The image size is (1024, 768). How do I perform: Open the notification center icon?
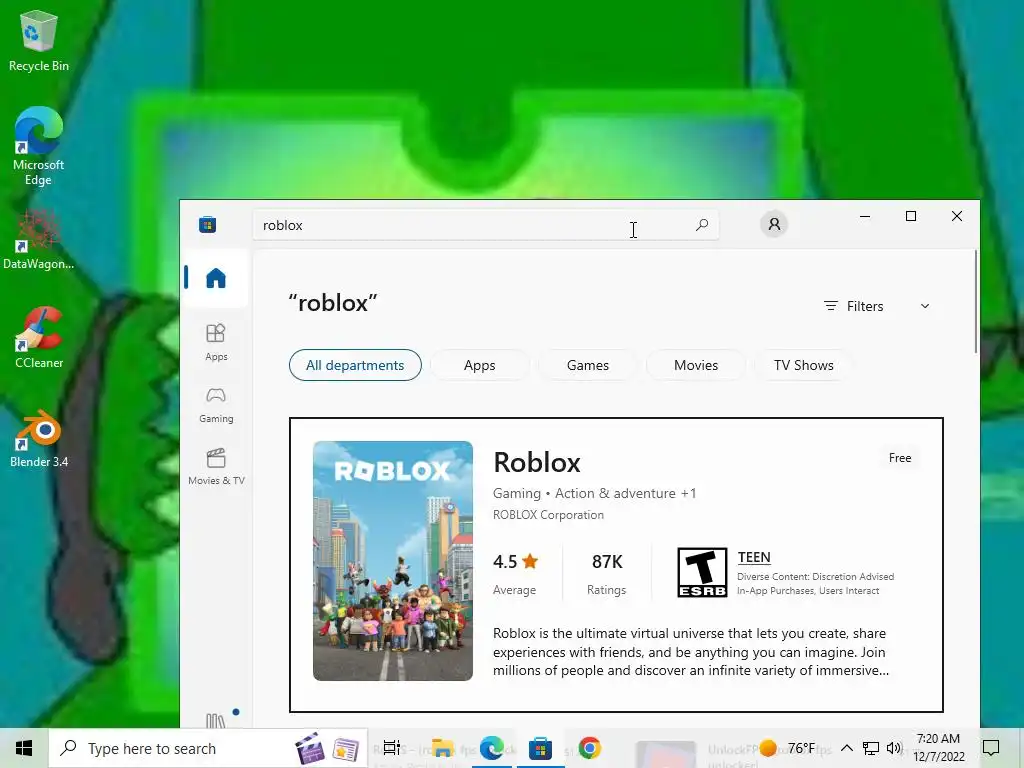[991, 748]
